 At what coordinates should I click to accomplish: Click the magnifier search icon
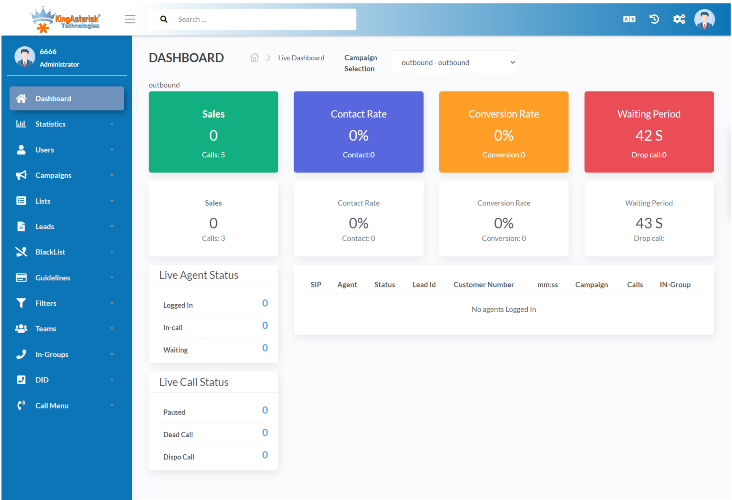coord(164,19)
